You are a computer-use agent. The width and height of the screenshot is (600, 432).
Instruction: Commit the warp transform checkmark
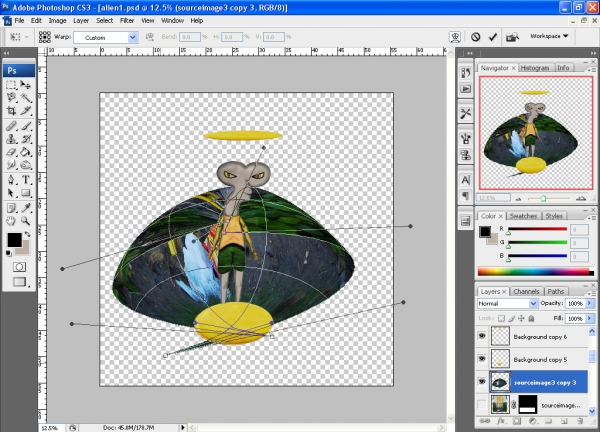pyautogui.click(x=493, y=37)
